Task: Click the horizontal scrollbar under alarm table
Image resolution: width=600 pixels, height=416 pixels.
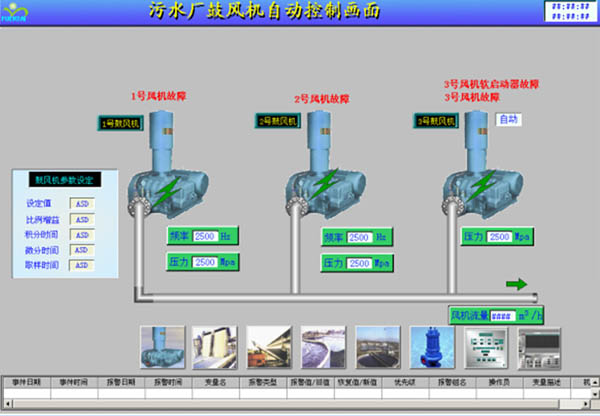Action: point(300,410)
